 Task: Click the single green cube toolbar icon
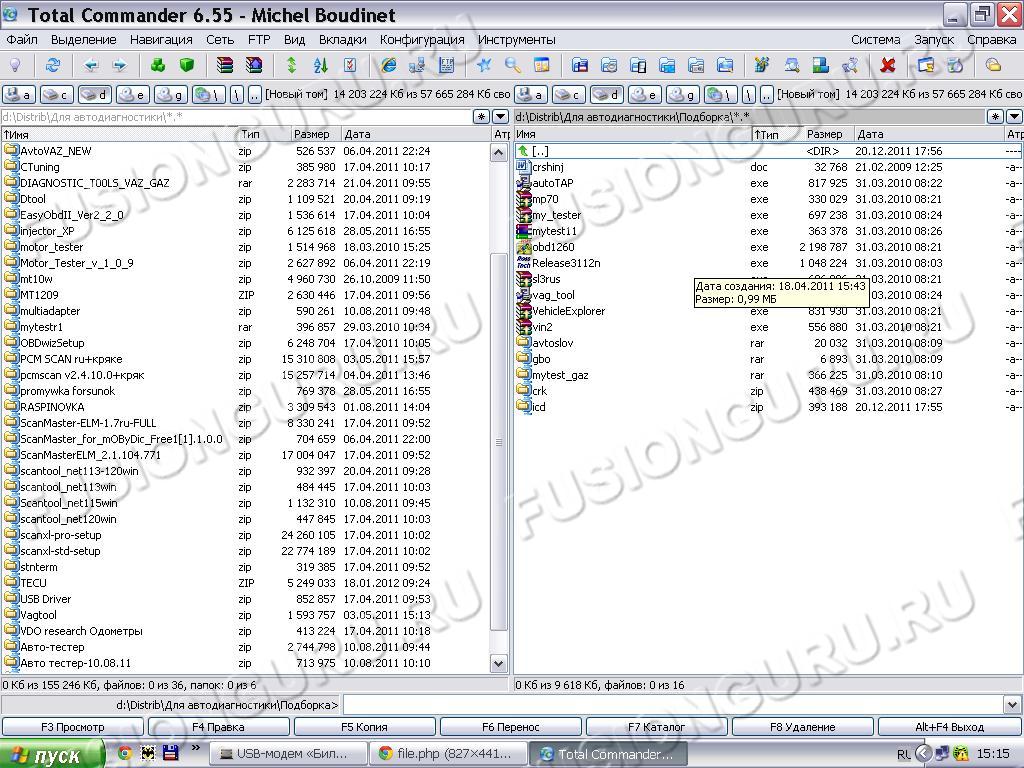(187, 65)
